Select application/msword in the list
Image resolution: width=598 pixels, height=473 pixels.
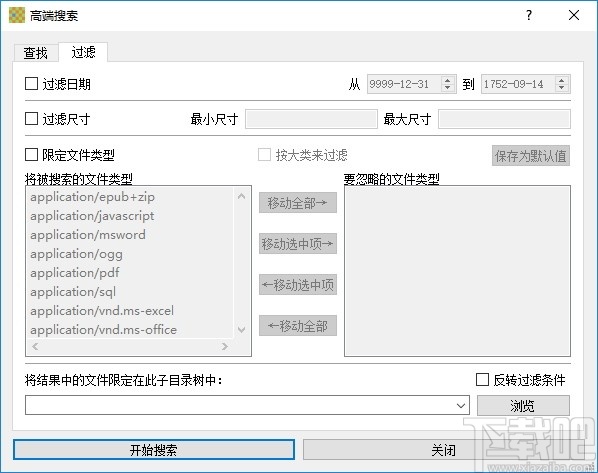click(131, 235)
